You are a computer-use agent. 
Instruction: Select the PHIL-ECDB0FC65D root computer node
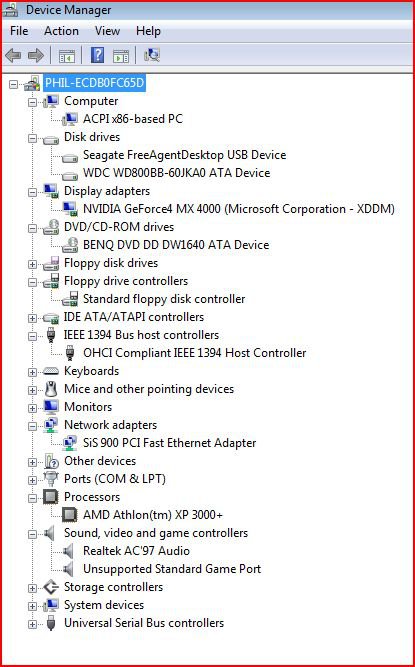[x=94, y=83]
